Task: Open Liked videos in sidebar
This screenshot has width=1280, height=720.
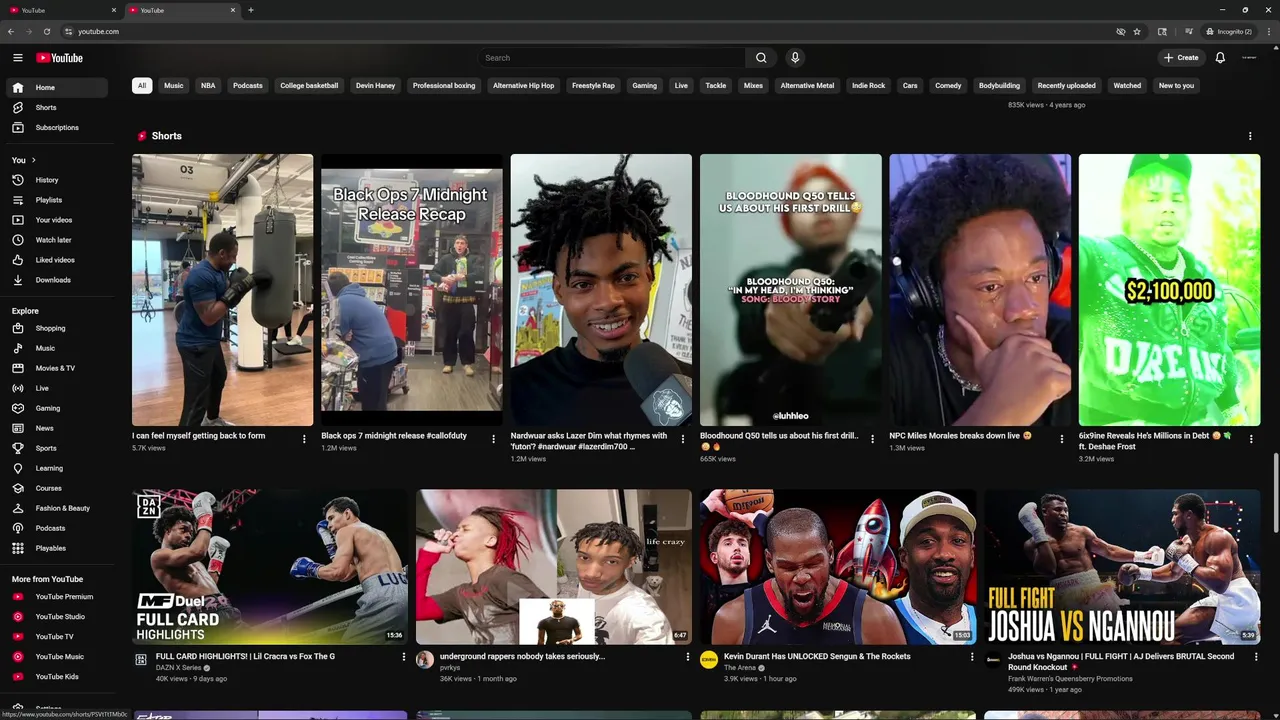Action: coord(56,260)
